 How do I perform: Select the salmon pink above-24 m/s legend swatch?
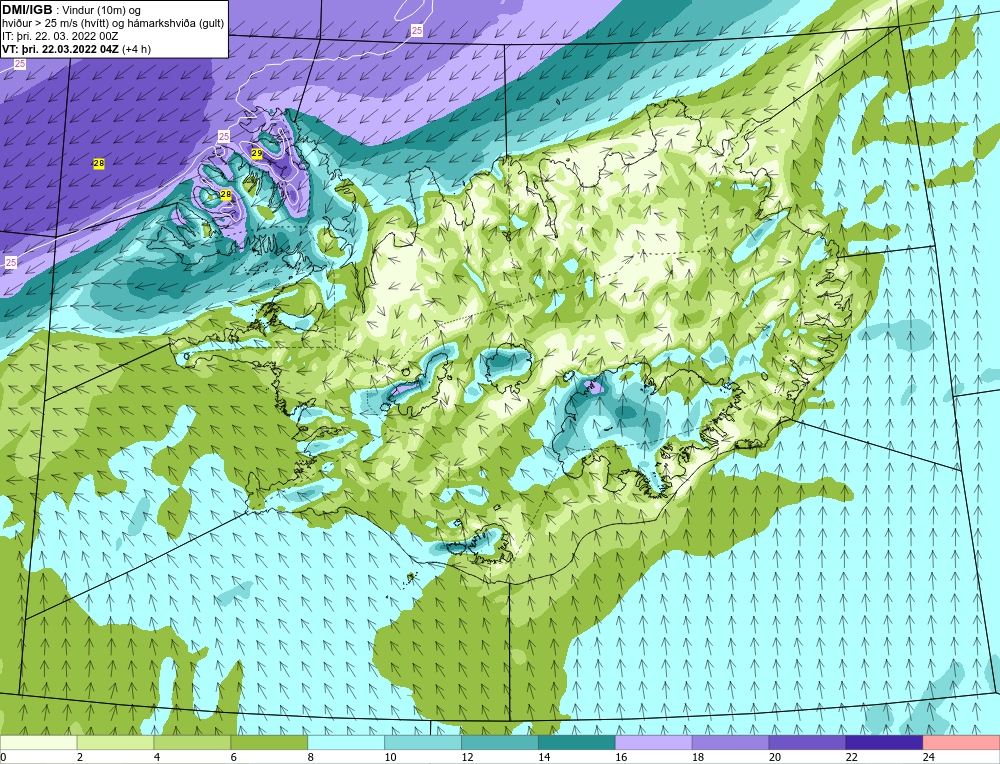click(961, 742)
